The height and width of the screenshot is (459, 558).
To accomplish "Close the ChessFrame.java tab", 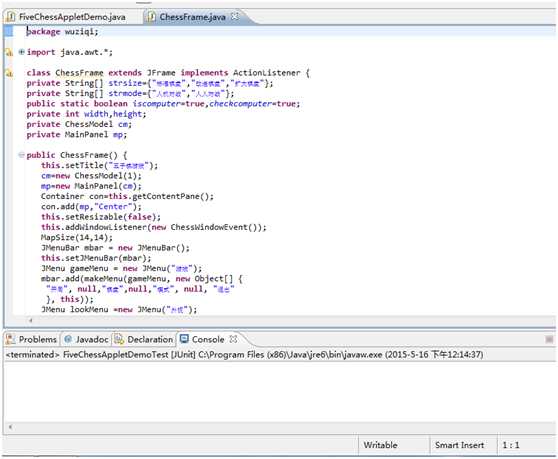I will tap(235, 16).
